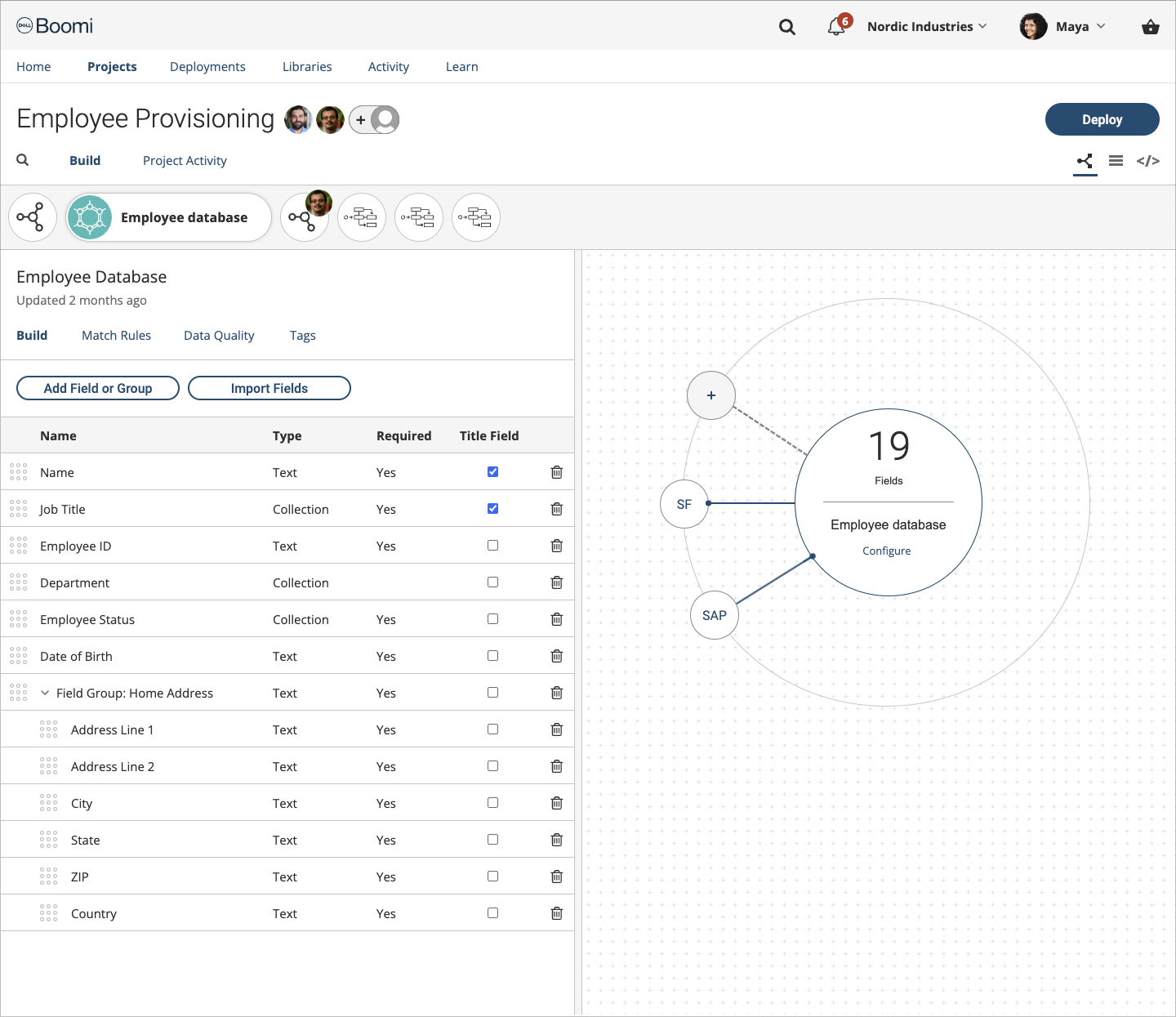Image resolution: width=1176 pixels, height=1017 pixels.
Task: Check Title Field for ZIP
Action: [492, 876]
